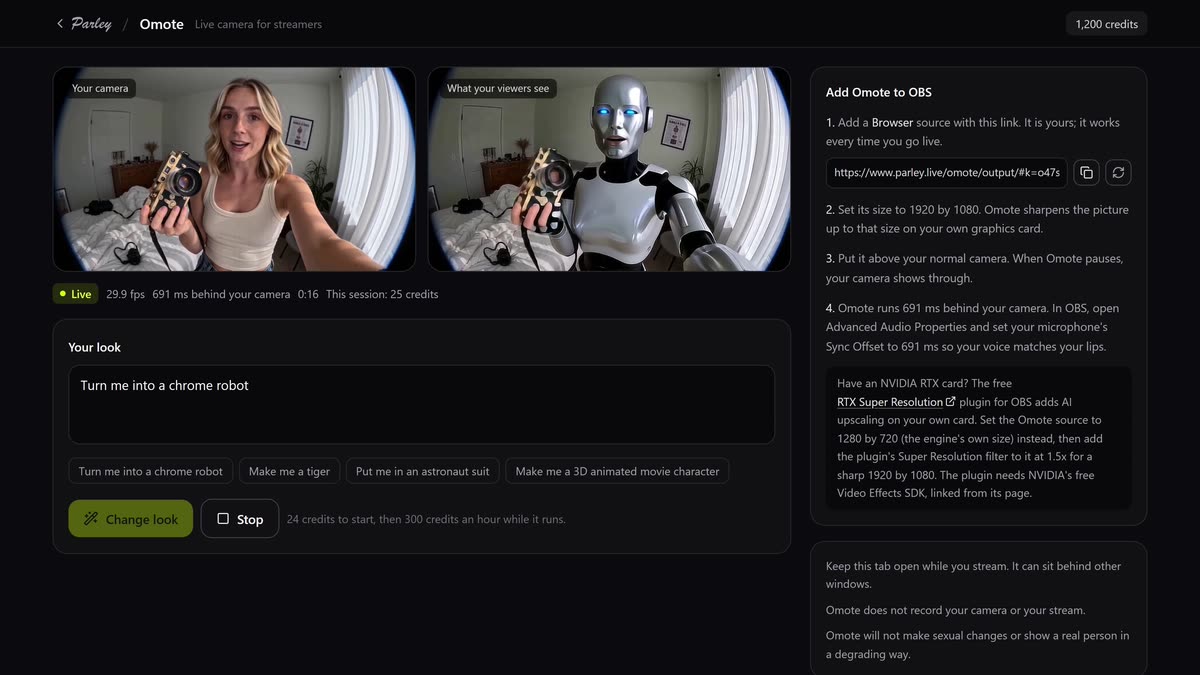Click the 691 ms behind your camera readout
Viewport: 1200px width, 675px height.
tap(221, 294)
